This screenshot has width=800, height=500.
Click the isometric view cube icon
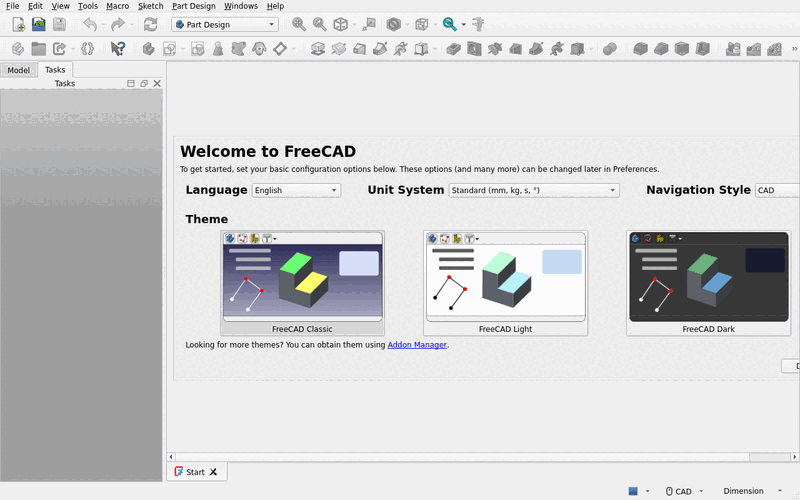click(x=340, y=24)
